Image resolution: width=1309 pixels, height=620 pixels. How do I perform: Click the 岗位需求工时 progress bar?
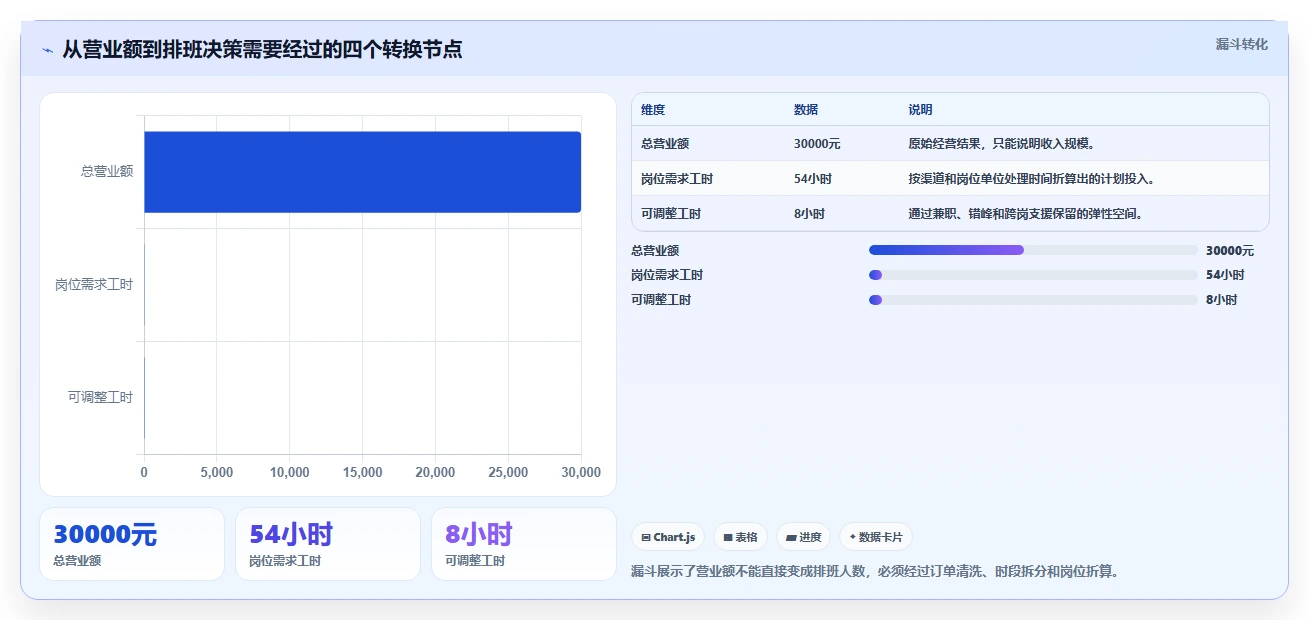pyautogui.click(x=1033, y=275)
